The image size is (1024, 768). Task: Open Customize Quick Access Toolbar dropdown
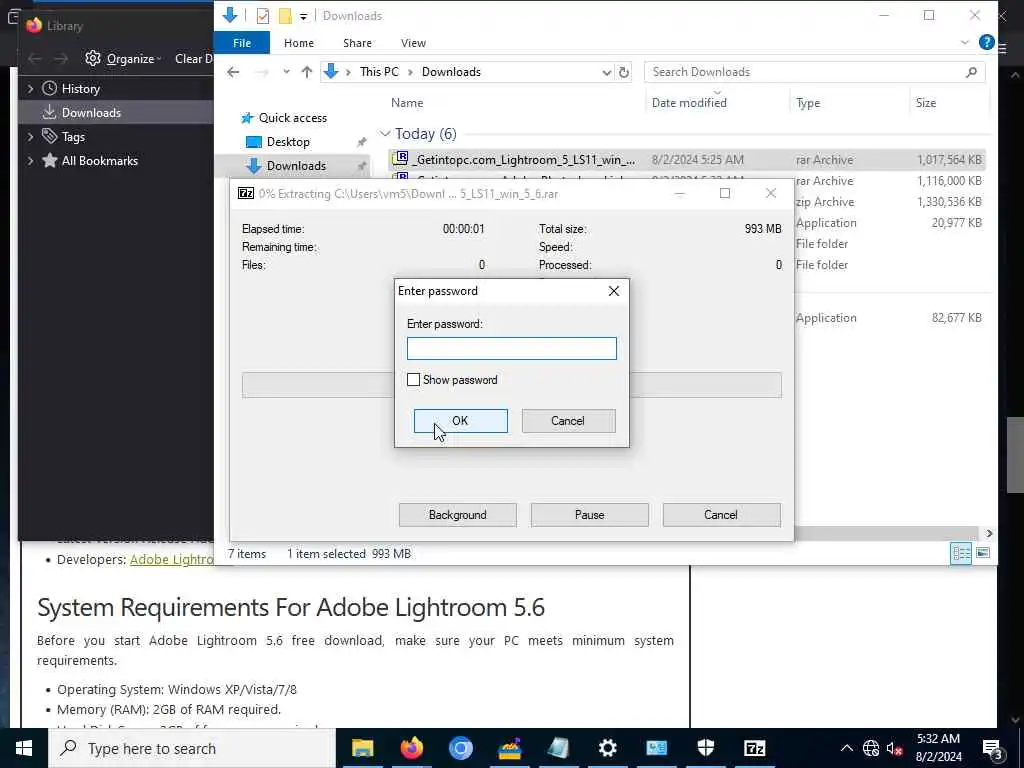point(303,16)
